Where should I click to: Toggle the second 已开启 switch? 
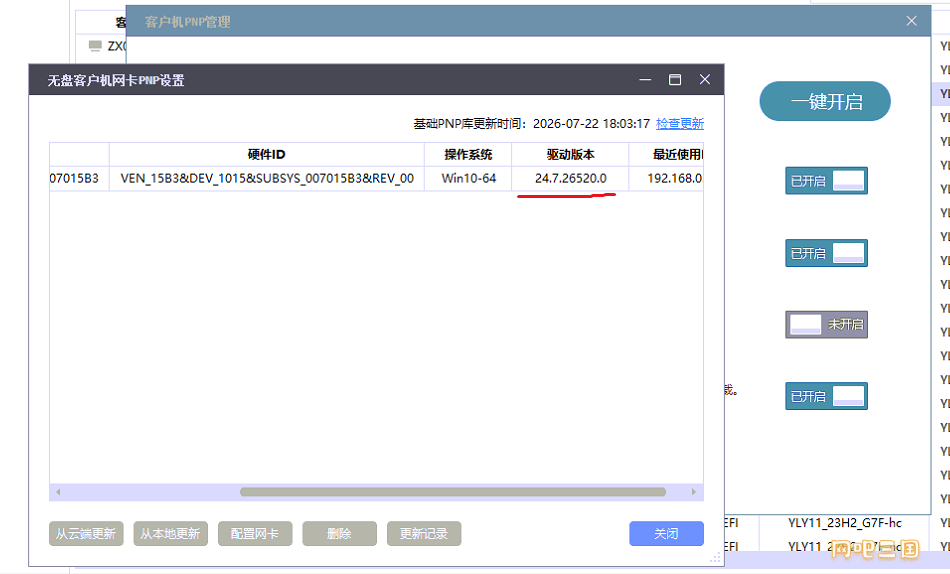pos(826,253)
